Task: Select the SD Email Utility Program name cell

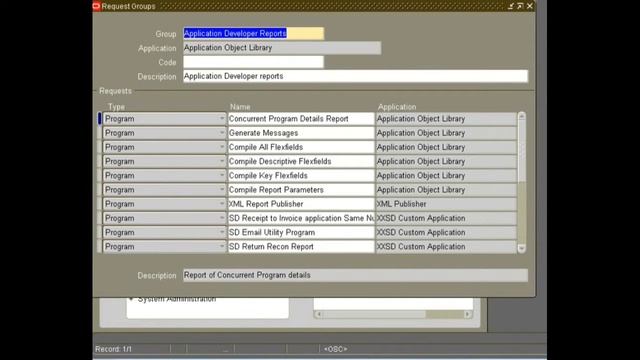Action: click(301, 232)
